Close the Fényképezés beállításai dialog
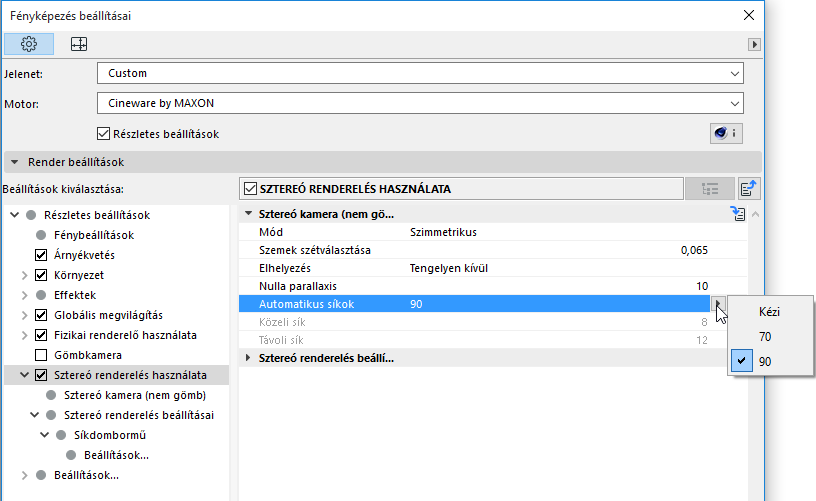The image size is (816, 501). click(749, 15)
